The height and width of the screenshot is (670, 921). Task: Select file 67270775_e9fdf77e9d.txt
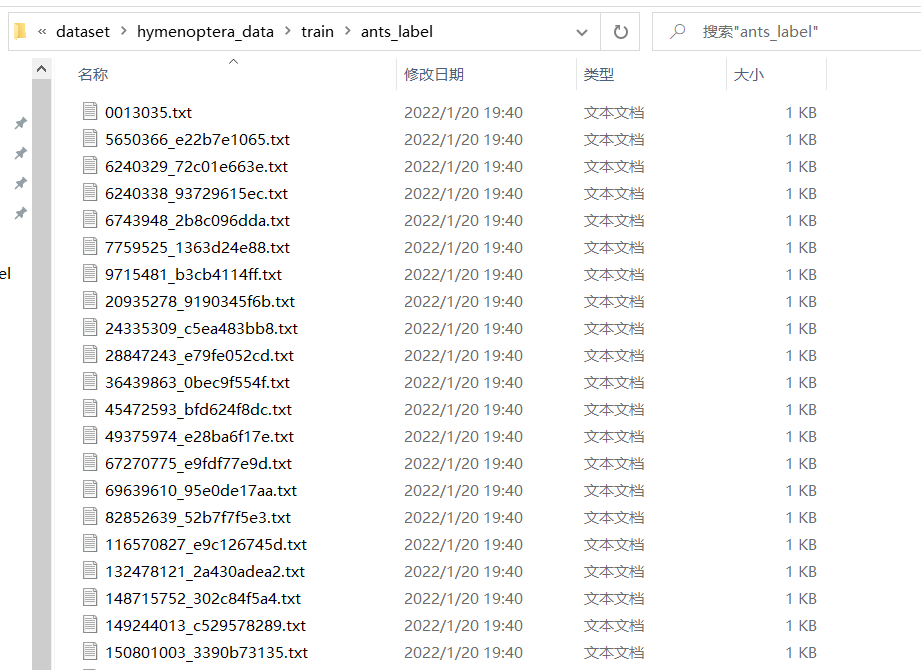198,464
